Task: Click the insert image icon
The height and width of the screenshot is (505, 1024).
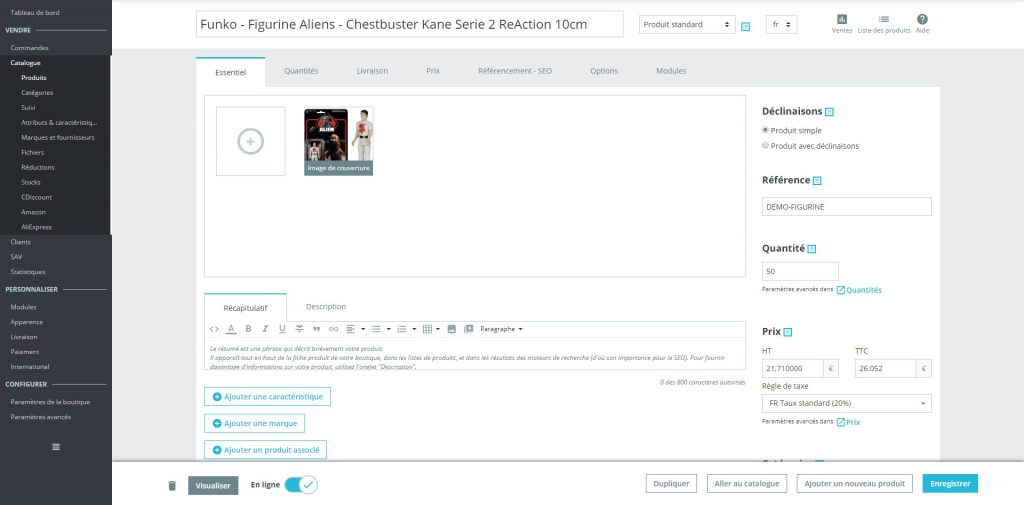Action: [451, 329]
